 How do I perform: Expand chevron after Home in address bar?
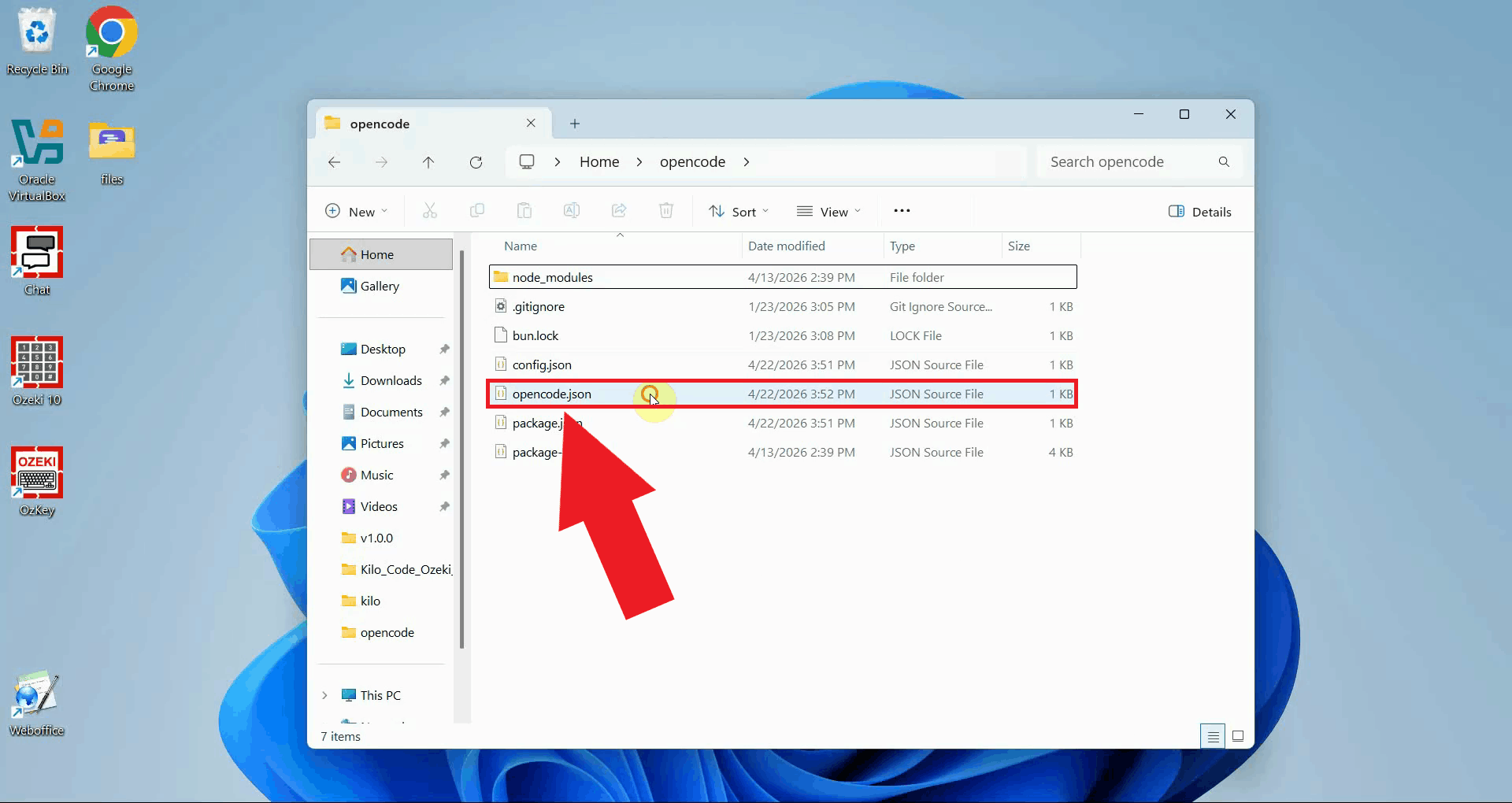(639, 162)
